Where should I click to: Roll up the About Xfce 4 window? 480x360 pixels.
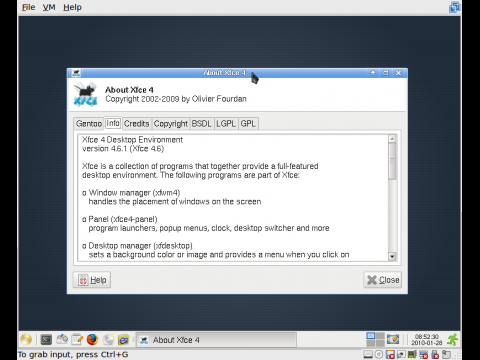click(373, 73)
